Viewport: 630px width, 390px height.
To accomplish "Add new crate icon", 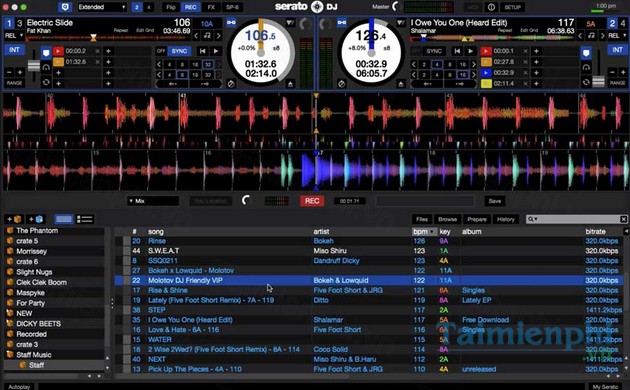I will pos(14,219).
